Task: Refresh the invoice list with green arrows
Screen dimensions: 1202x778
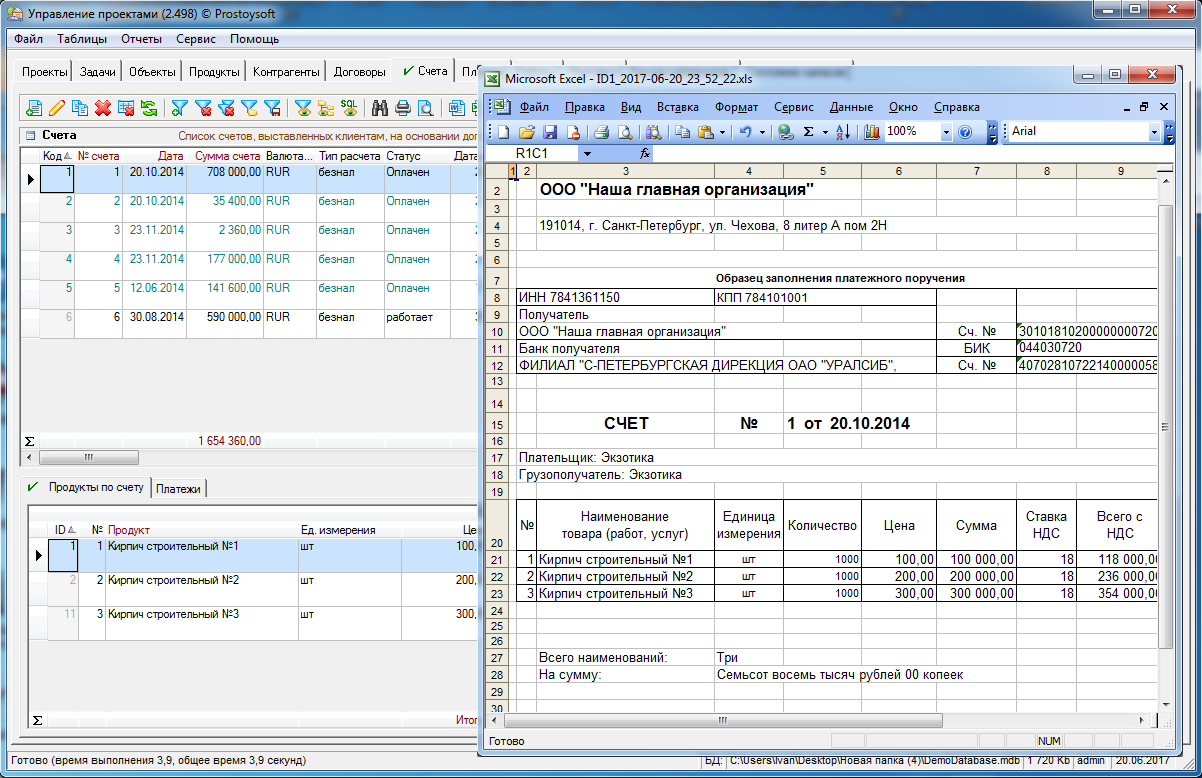Action: pyautogui.click(x=149, y=107)
